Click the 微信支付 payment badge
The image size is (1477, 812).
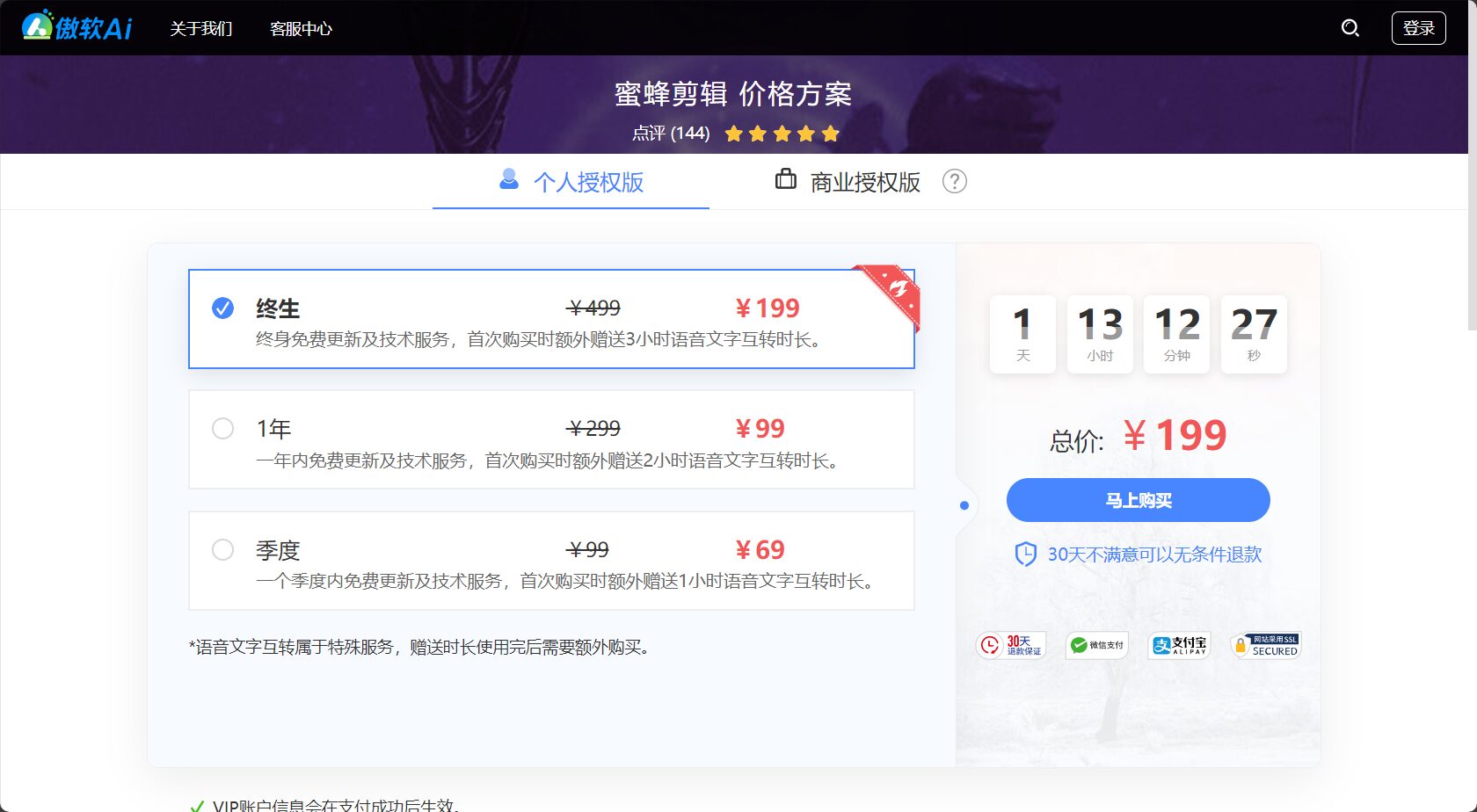(1096, 645)
